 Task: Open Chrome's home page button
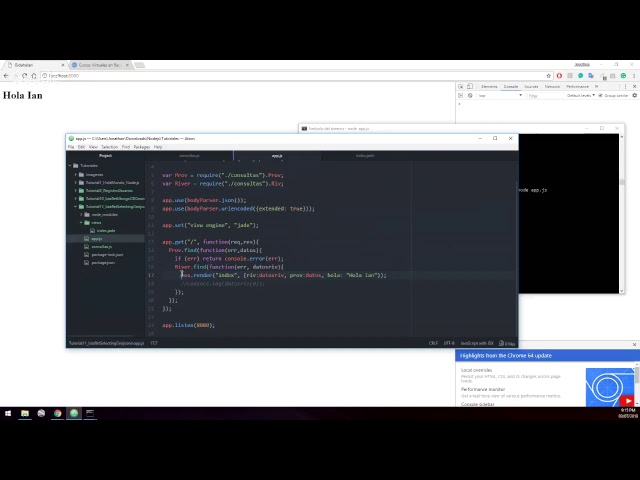click(x=34, y=76)
